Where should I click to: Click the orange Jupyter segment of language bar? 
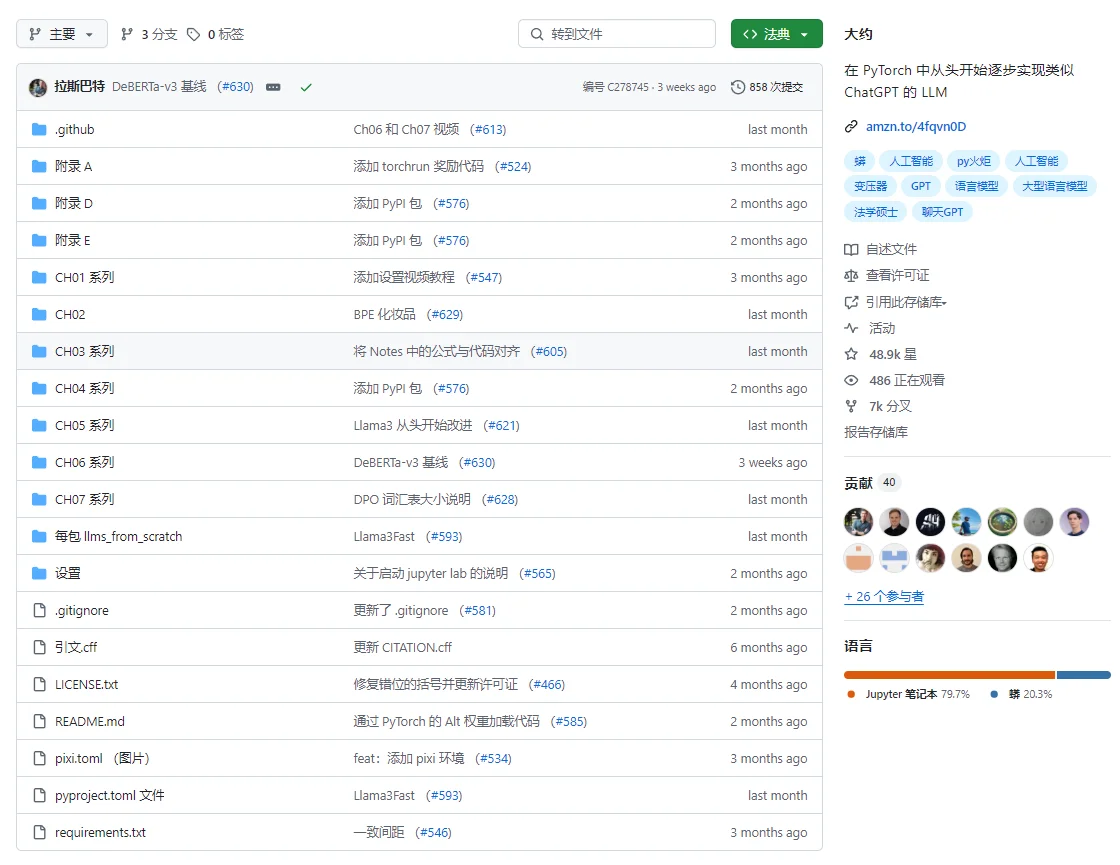click(949, 675)
